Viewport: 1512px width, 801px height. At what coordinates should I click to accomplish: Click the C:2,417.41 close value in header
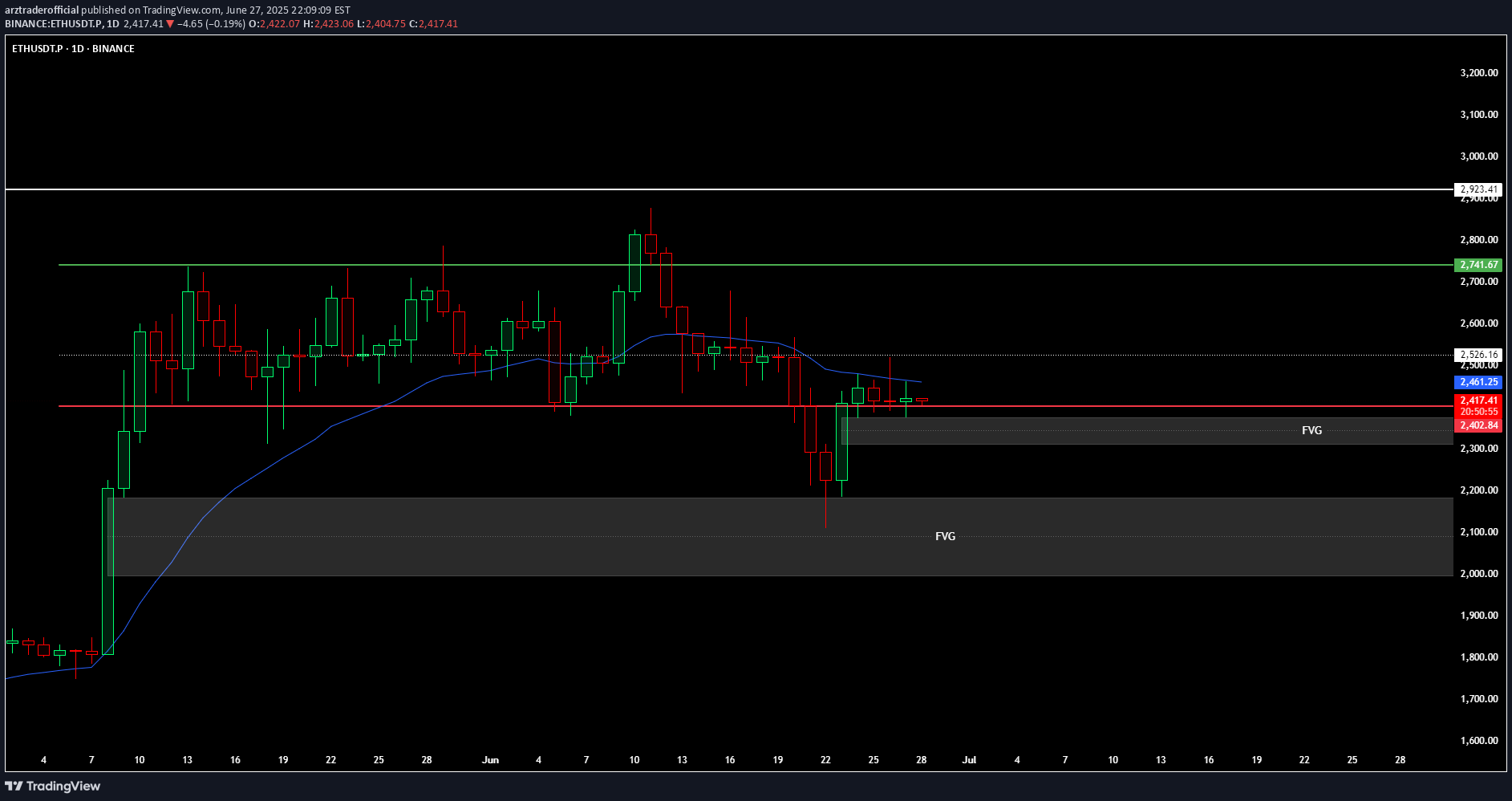point(433,24)
